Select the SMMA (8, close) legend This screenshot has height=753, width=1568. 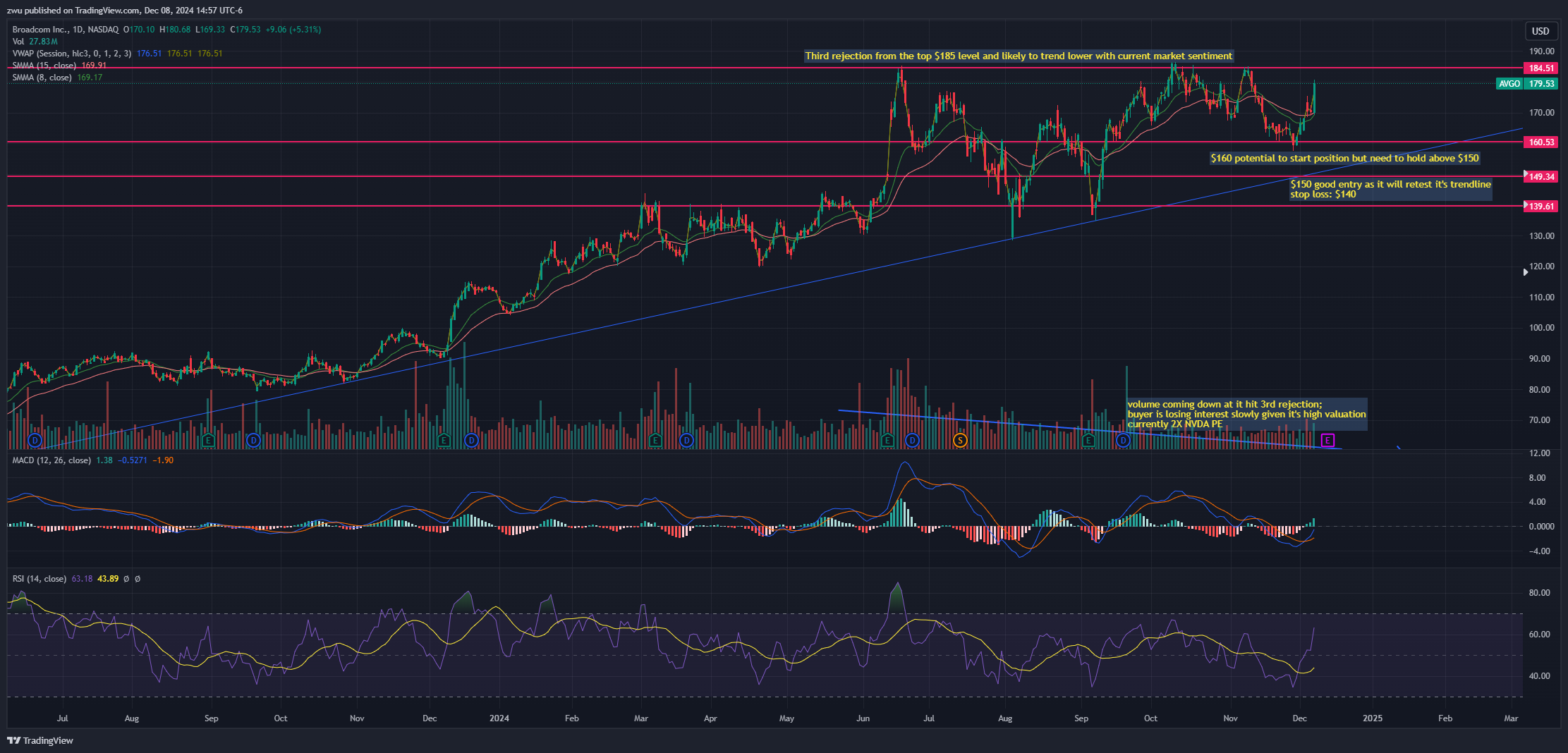[x=42, y=78]
